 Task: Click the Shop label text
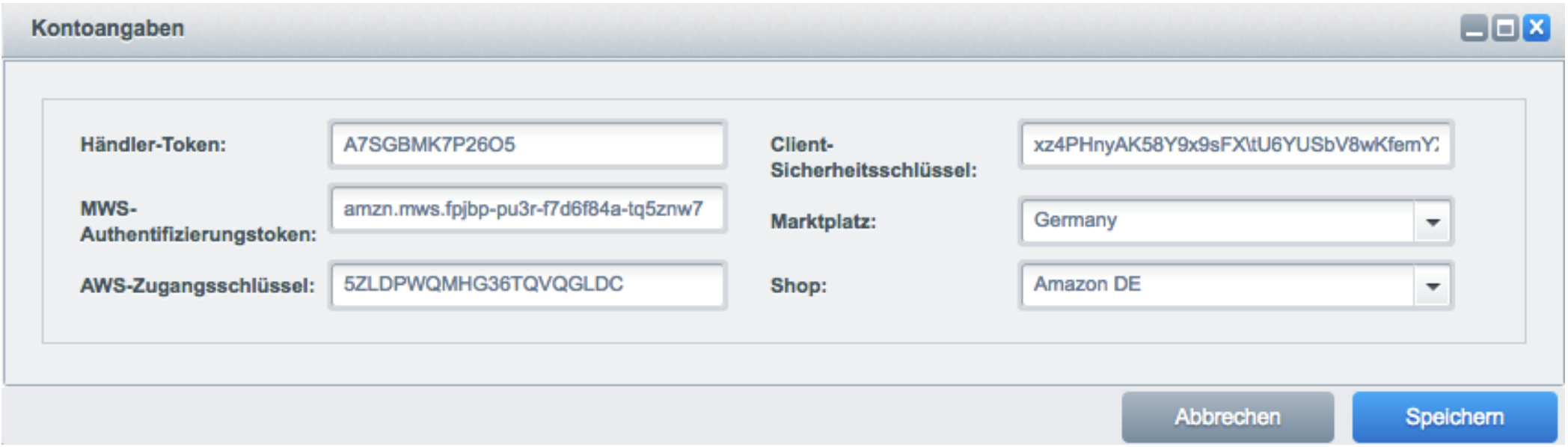pos(798,286)
